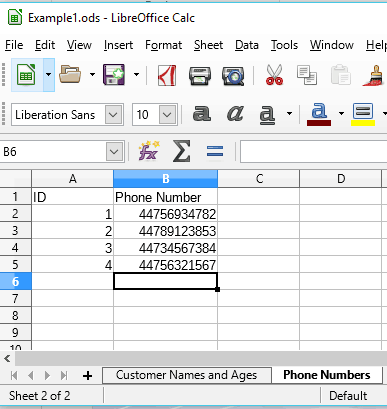Click the cell with 44734567384
Viewport: 387px width, 409px height.
[166, 248]
